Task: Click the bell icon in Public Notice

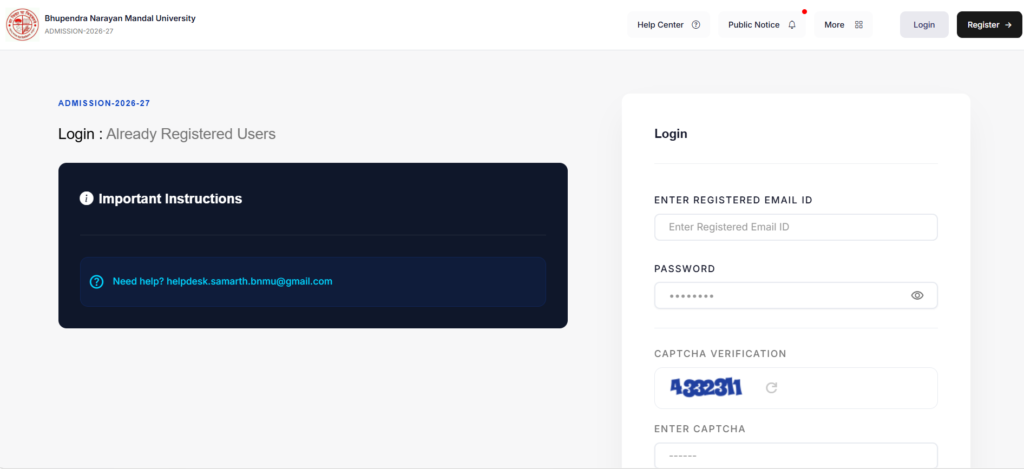Action: click(792, 25)
